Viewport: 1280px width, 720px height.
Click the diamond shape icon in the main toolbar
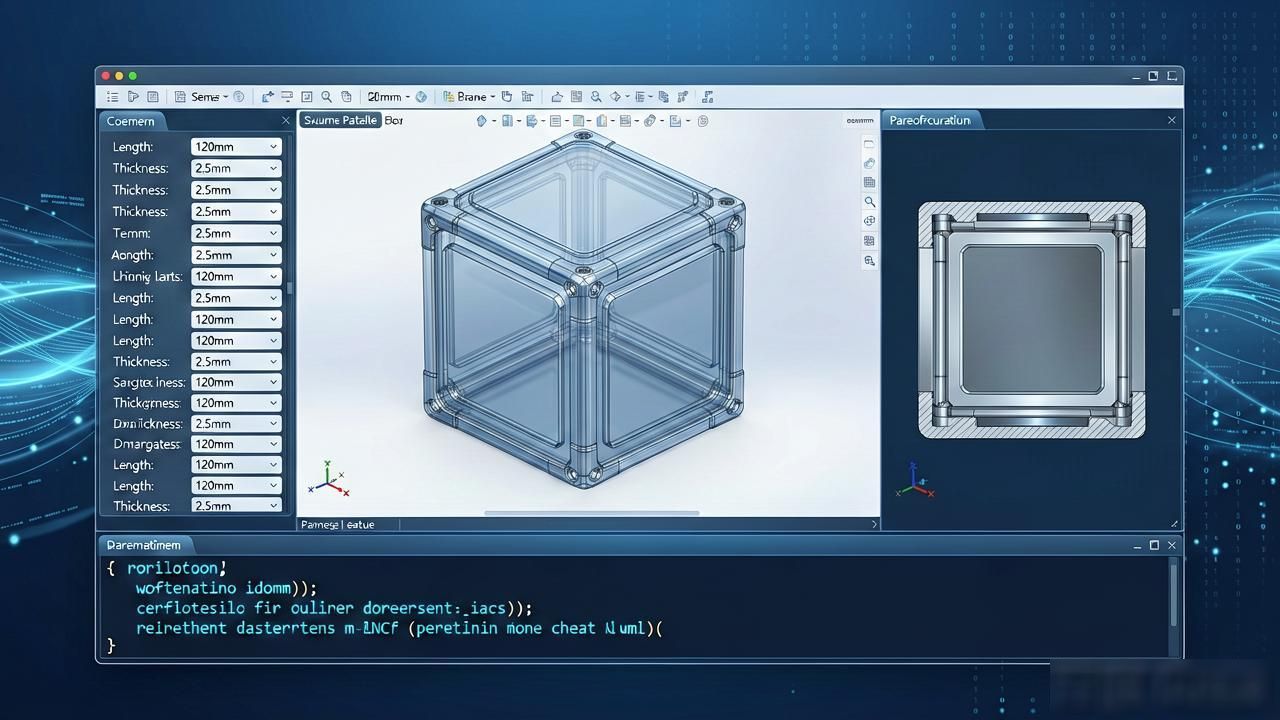click(x=616, y=97)
